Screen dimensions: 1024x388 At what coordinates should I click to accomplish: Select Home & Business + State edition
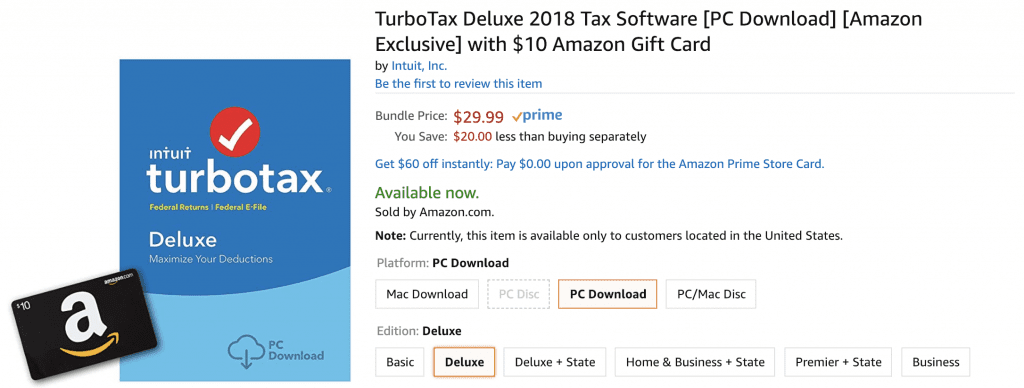(x=695, y=362)
